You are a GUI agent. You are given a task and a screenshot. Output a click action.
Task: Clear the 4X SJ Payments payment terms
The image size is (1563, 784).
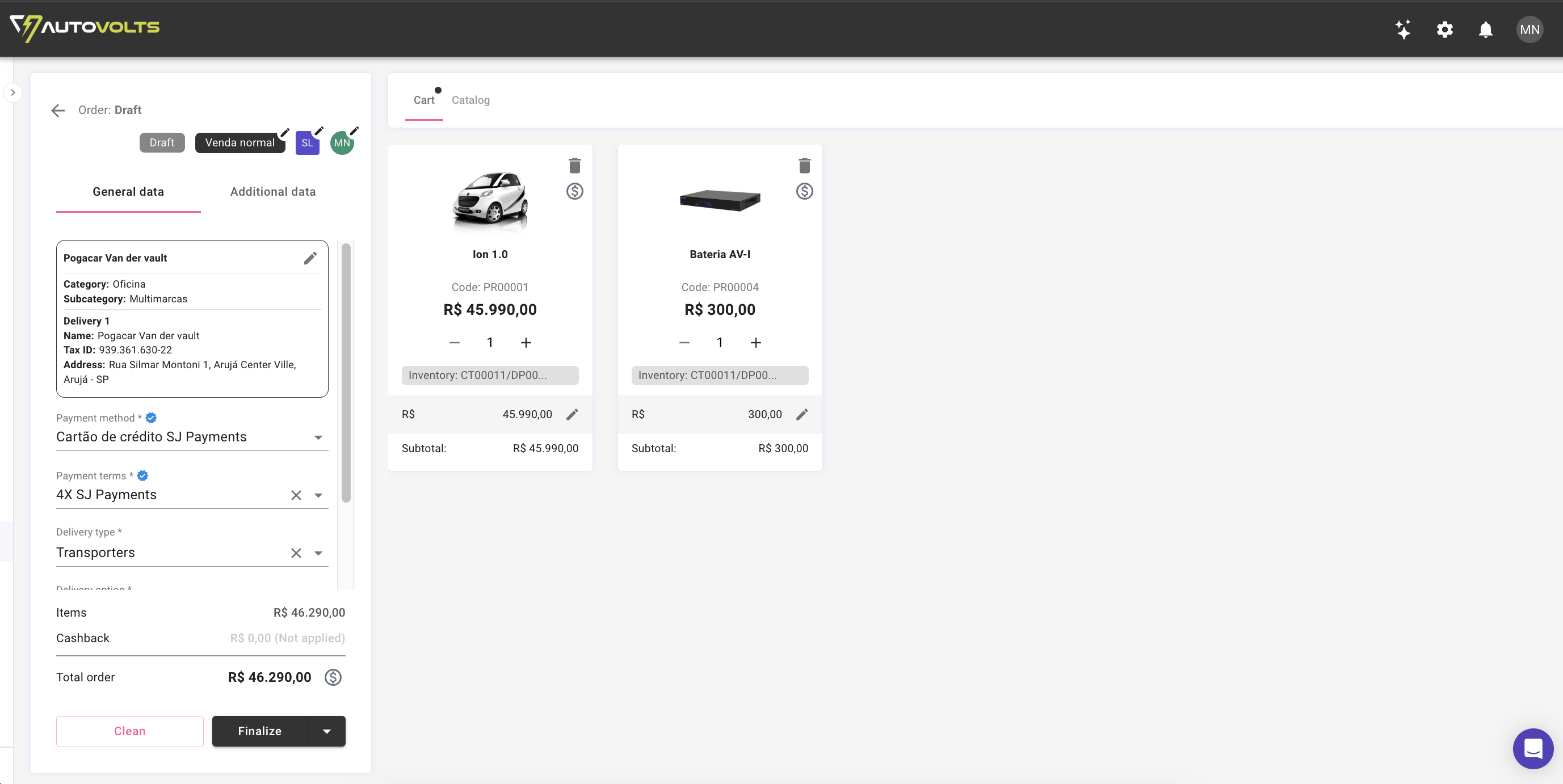296,495
